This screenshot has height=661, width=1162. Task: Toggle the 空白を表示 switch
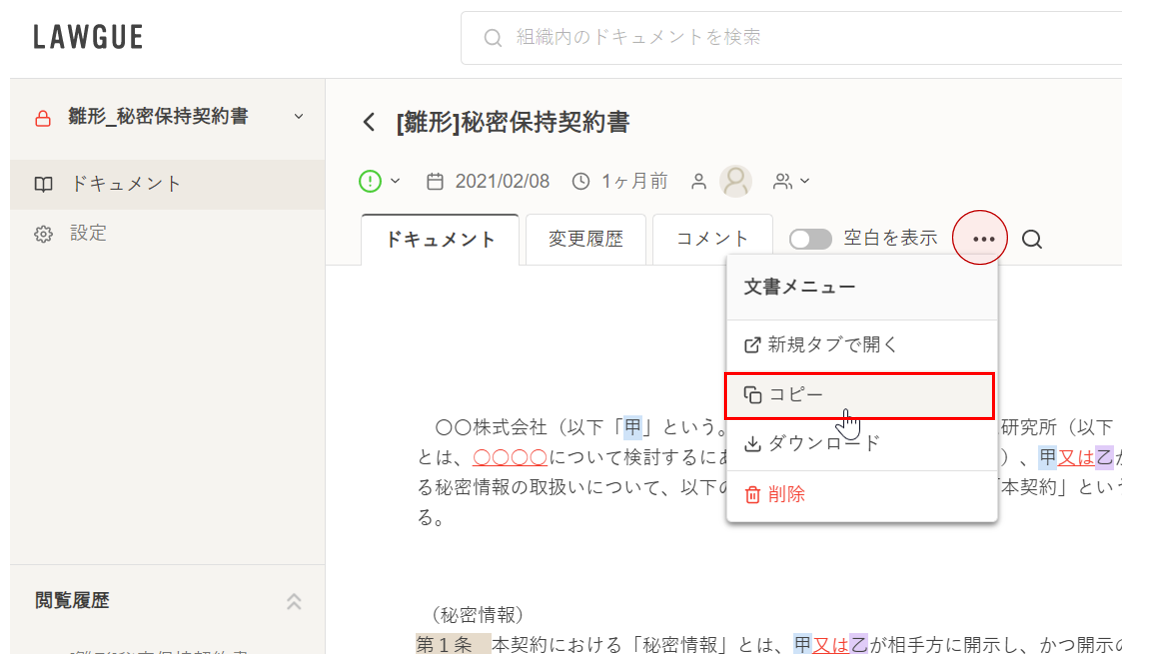(810, 239)
